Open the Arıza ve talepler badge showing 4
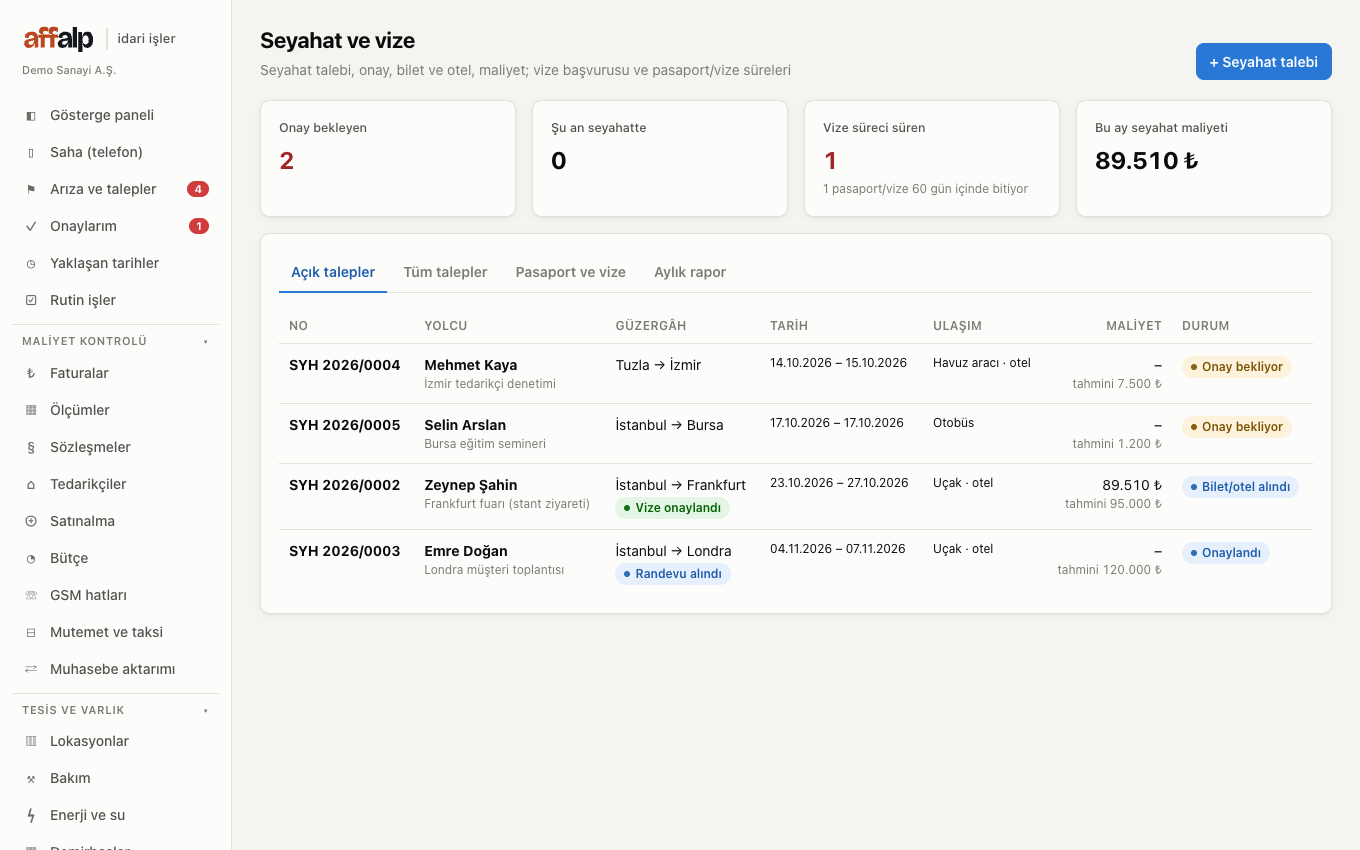This screenshot has width=1360, height=850. click(x=198, y=189)
